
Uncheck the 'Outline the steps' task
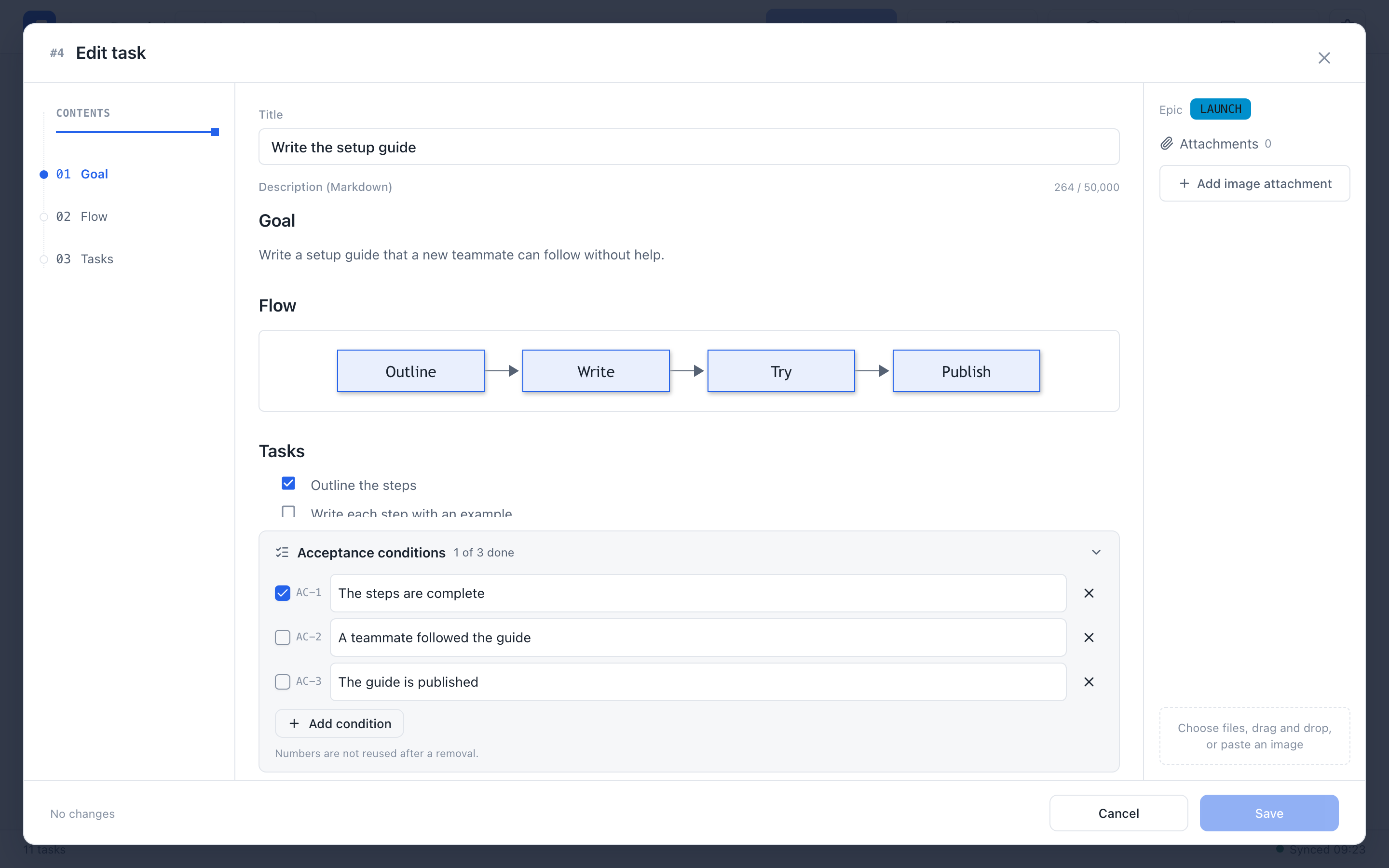click(x=289, y=483)
